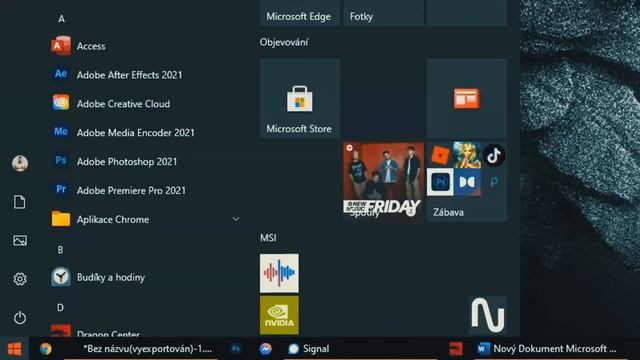This screenshot has height=360, width=640.
Task: Click the Power button icon
Action: tap(20, 317)
